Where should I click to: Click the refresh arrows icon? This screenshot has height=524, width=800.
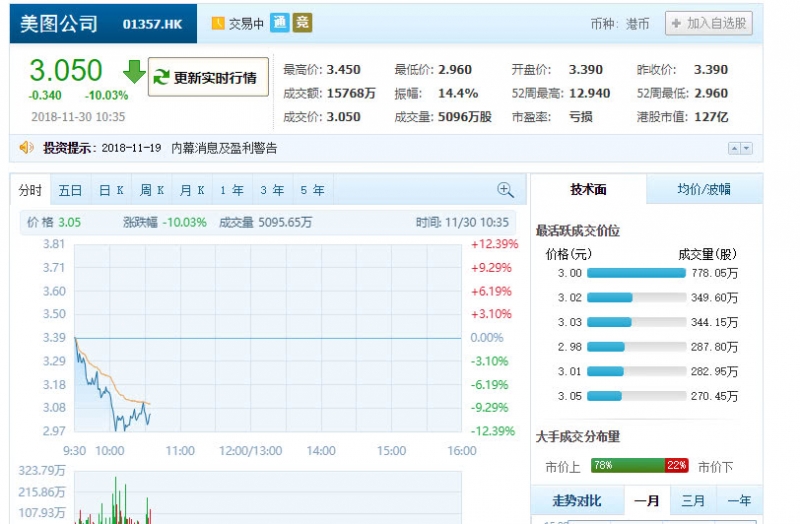pyautogui.click(x=161, y=77)
